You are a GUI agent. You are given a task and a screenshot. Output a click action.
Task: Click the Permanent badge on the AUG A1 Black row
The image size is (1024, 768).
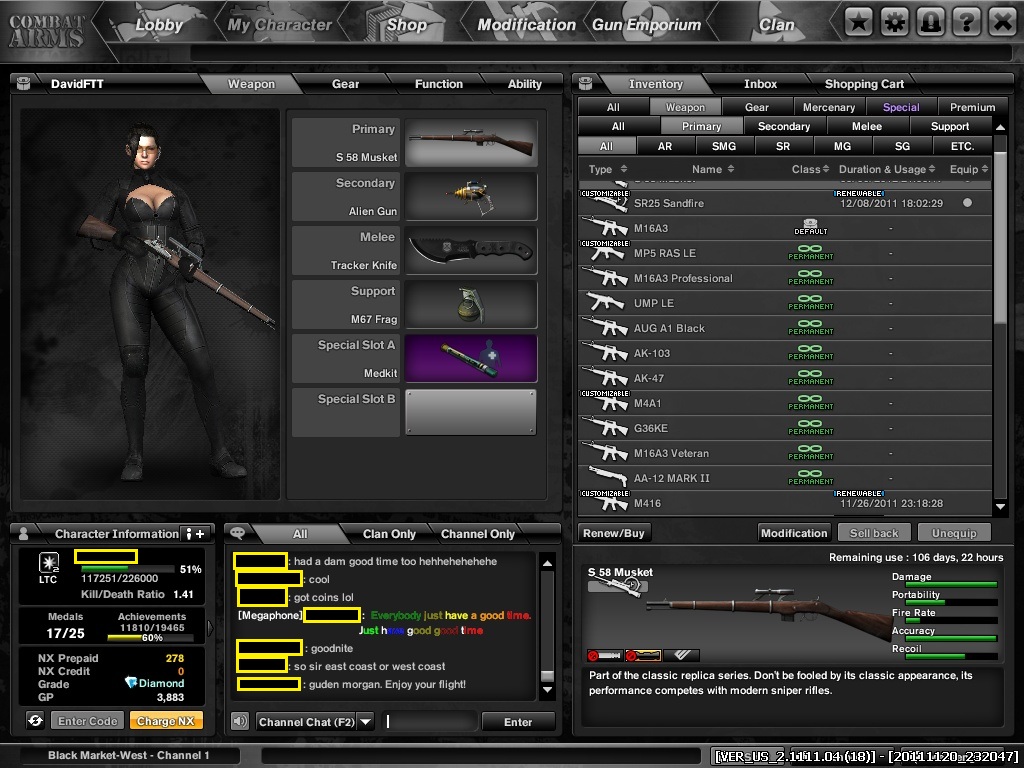810,328
